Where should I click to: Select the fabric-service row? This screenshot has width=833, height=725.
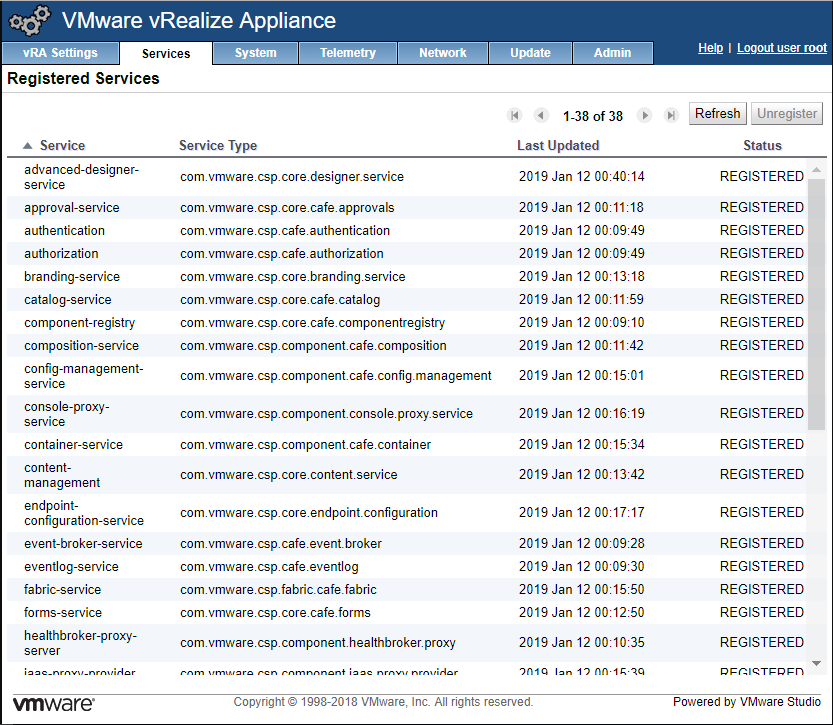[406, 590]
